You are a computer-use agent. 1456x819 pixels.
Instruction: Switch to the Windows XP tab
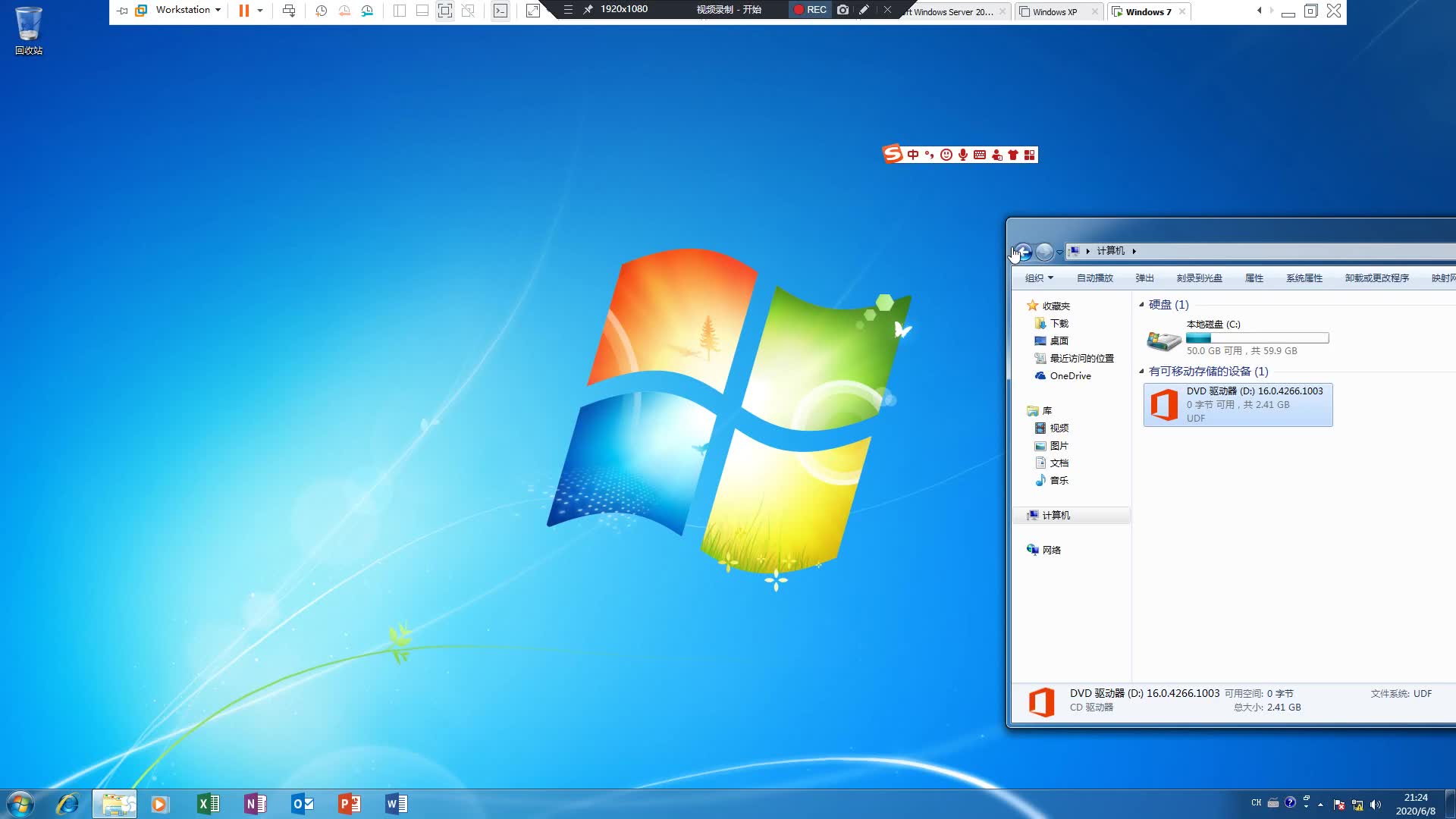pyautogui.click(x=1054, y=11)
